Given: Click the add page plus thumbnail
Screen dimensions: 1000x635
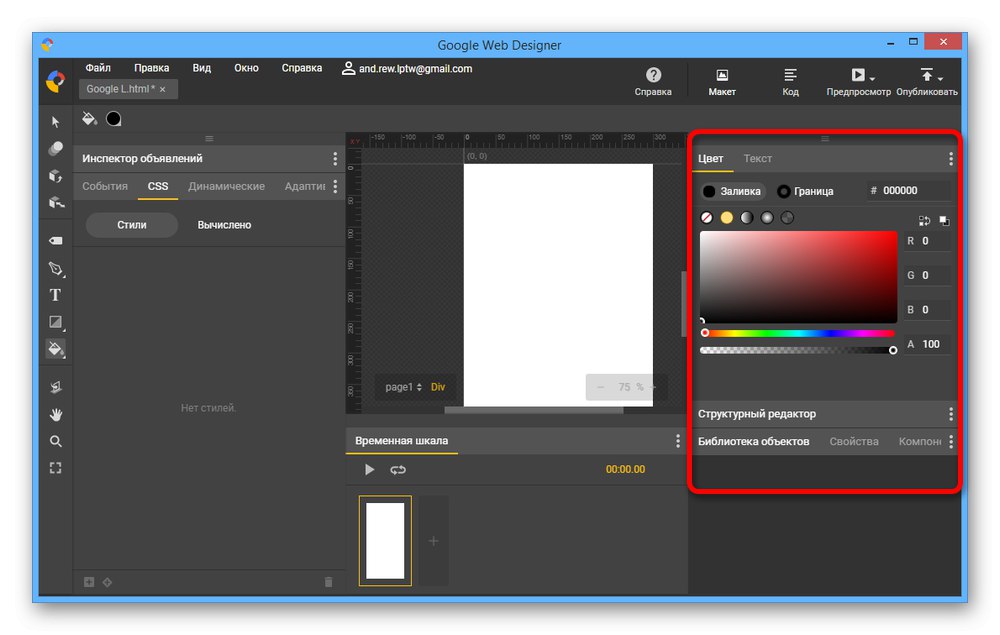Looking at the screenshot, I should pyautogui.click(x=434, y=541).
